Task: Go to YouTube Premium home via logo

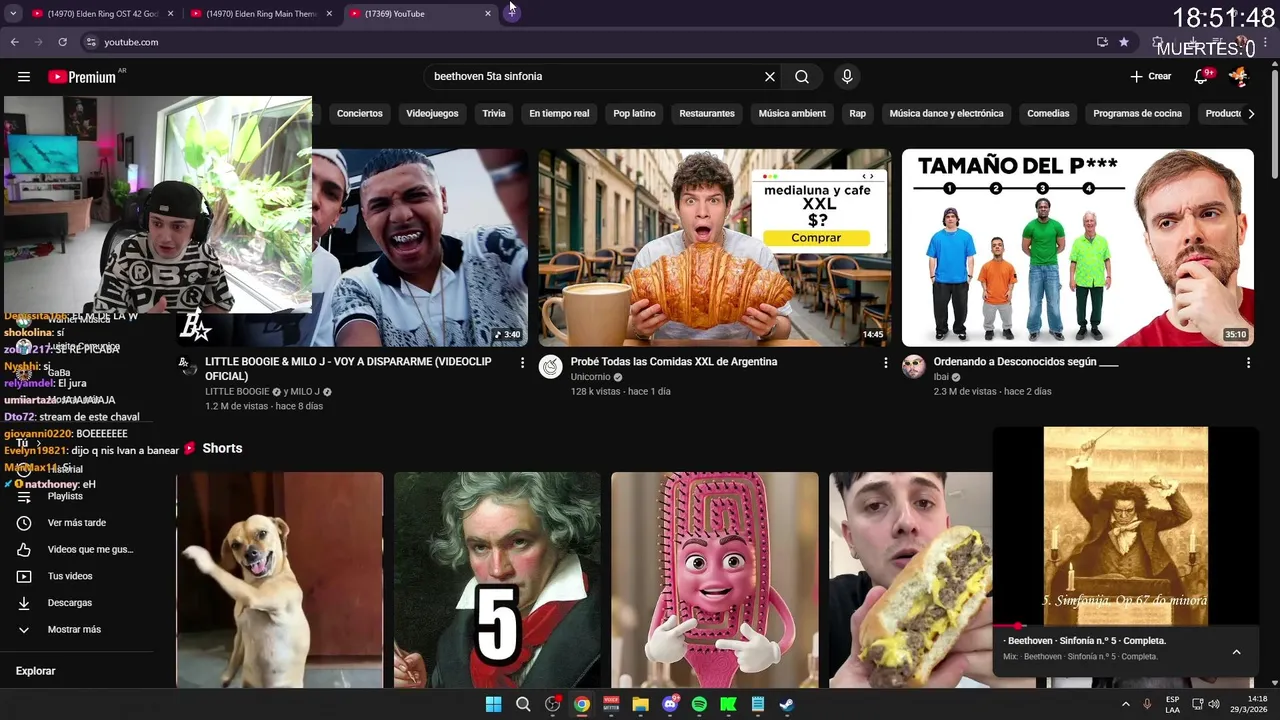Action: (82, 77)
